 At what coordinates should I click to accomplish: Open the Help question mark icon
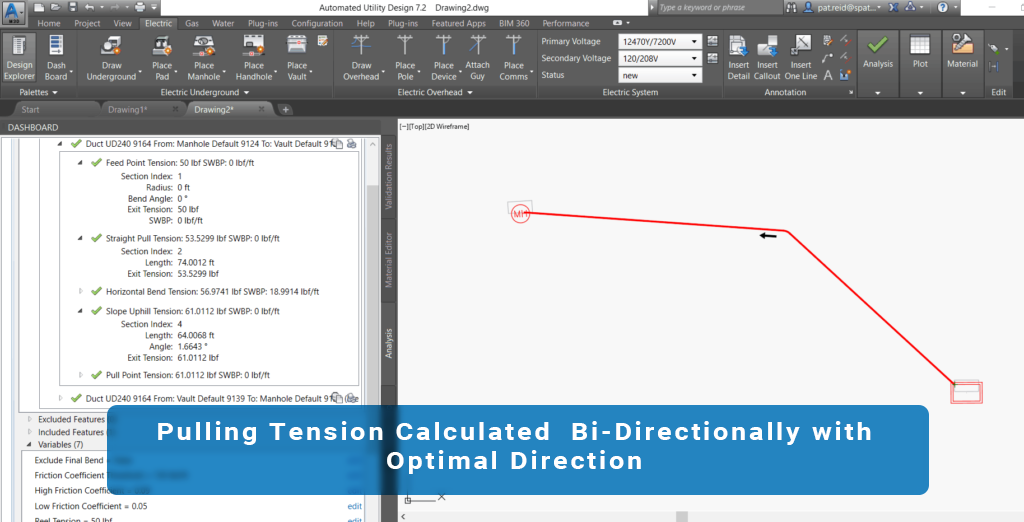(942, 7)
